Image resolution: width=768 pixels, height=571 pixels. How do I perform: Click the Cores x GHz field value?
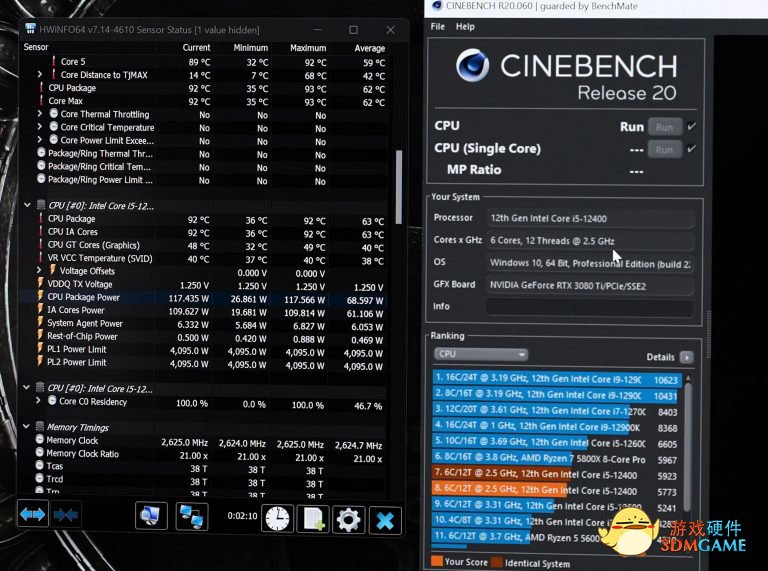click(590, 240)
